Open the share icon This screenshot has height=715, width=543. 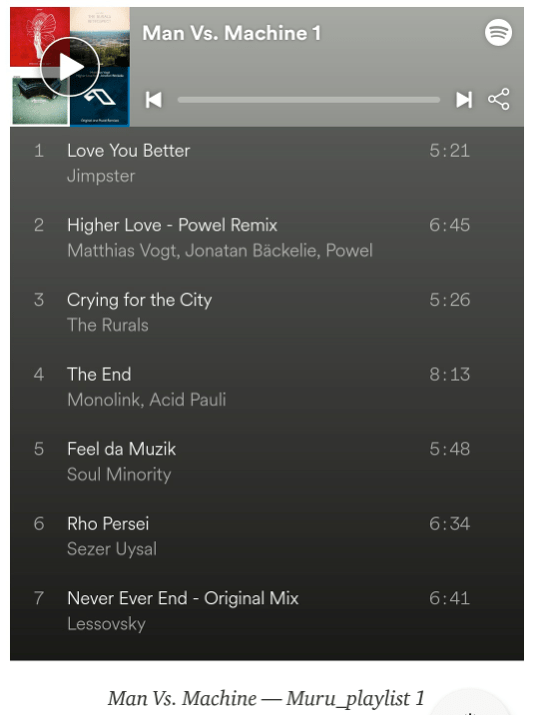pos(499,99)
